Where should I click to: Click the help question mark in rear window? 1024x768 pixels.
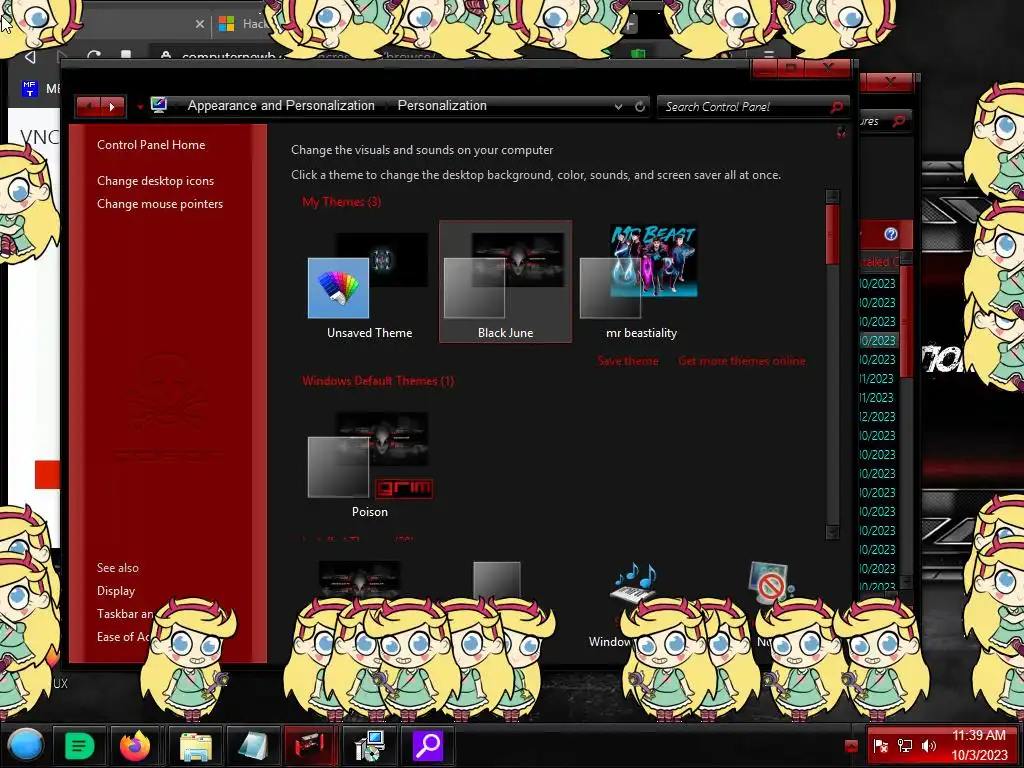pos(890,234)
